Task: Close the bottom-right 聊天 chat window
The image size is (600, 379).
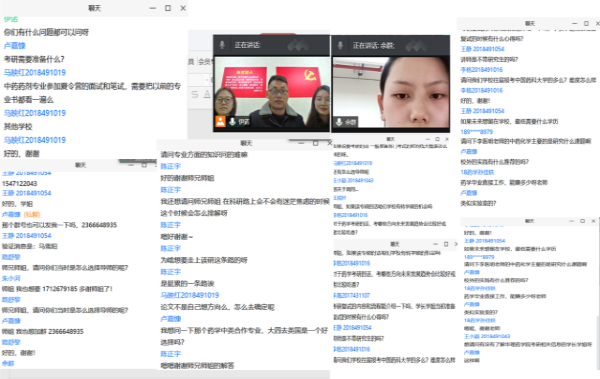Action: click(593, 221)
